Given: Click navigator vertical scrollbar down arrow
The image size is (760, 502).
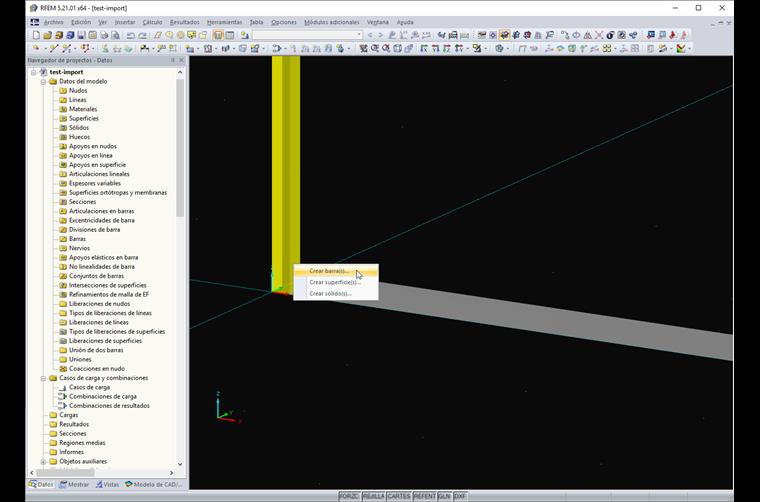Looking at the screenshot, I should (x=180, y=464).
